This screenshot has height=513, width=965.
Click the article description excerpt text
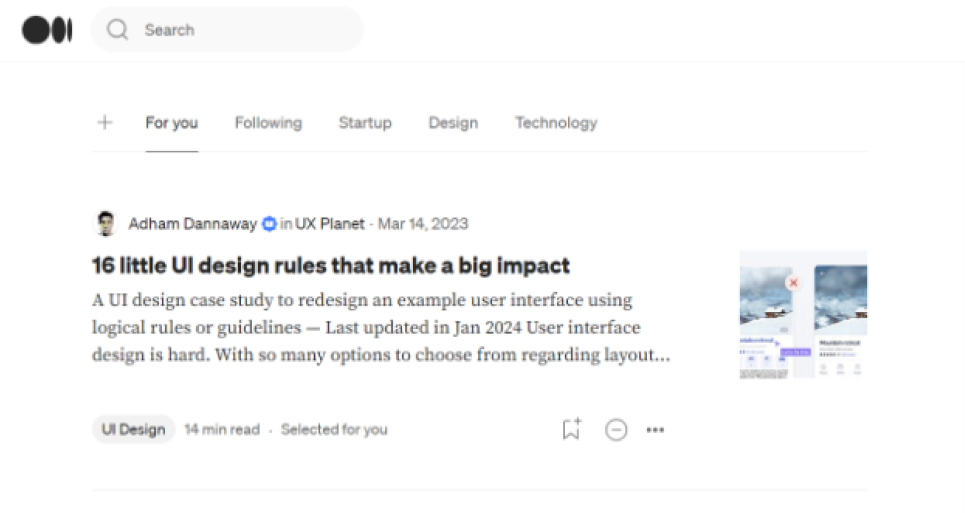[x=380, y=327]
